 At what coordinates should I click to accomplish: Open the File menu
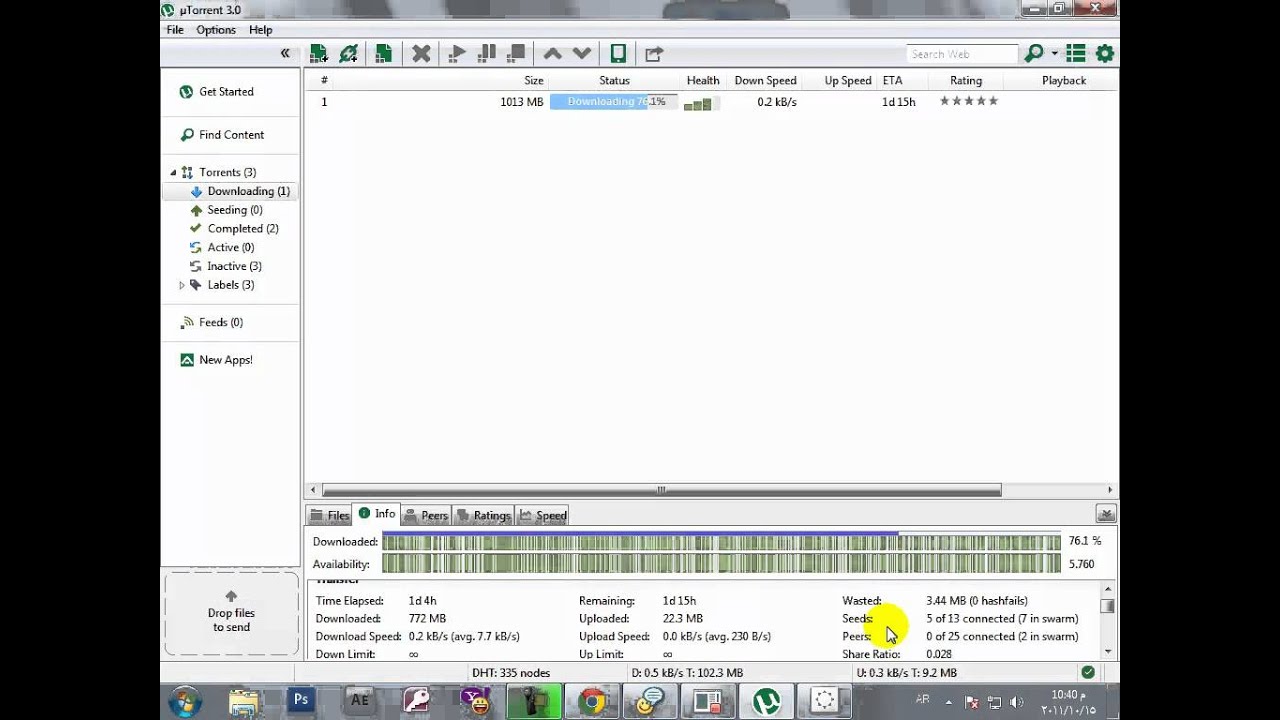coord(175,30)
